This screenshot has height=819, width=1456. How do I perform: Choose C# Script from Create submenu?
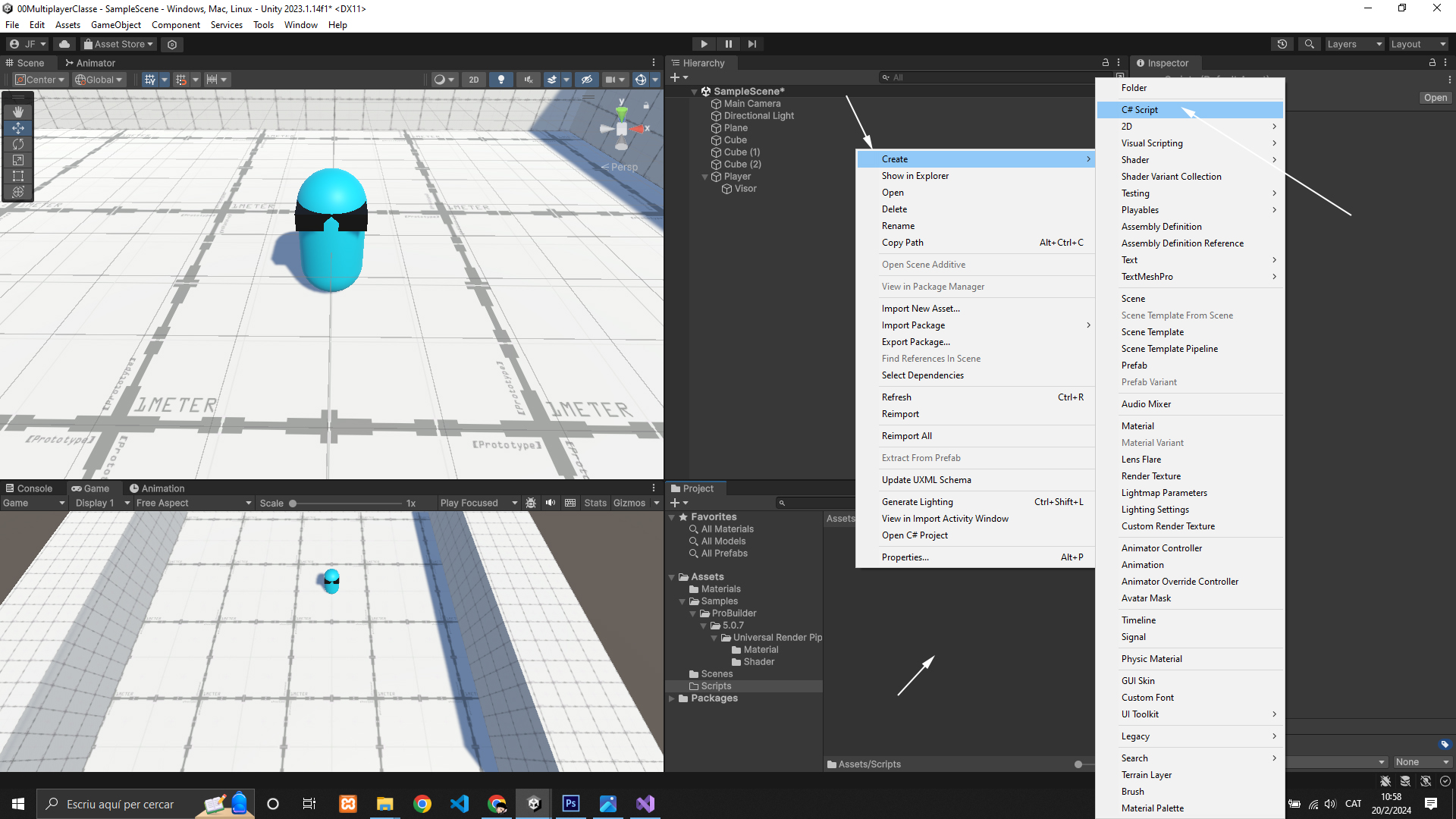pos(1140,110)
